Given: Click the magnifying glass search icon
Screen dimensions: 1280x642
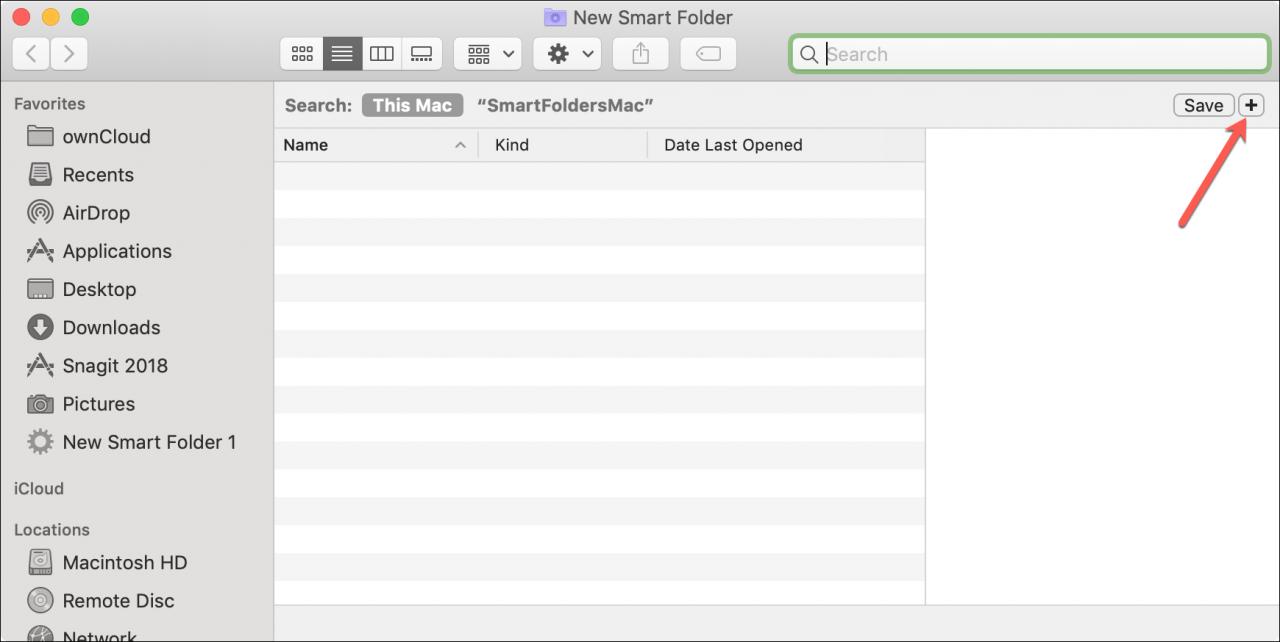Looking at the screenshot, I should click(809, 54).
